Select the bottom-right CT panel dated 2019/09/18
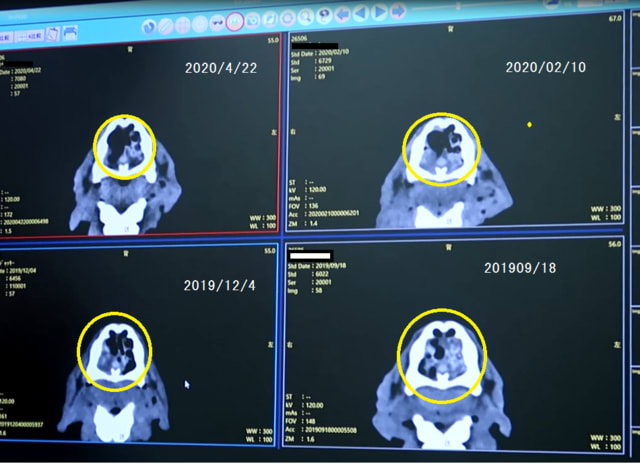The image size is (640, 466). [453, 345]
